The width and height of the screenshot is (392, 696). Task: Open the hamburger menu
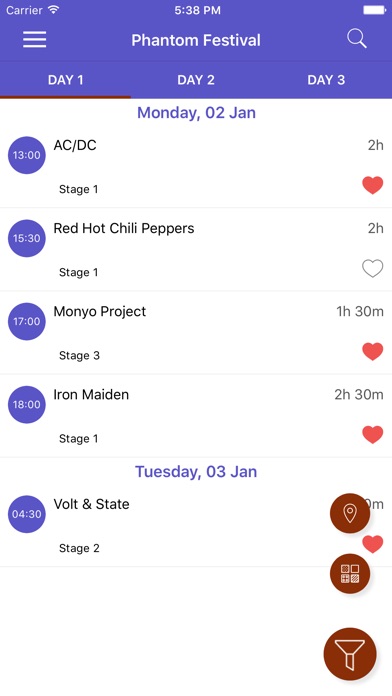[35, 40]
